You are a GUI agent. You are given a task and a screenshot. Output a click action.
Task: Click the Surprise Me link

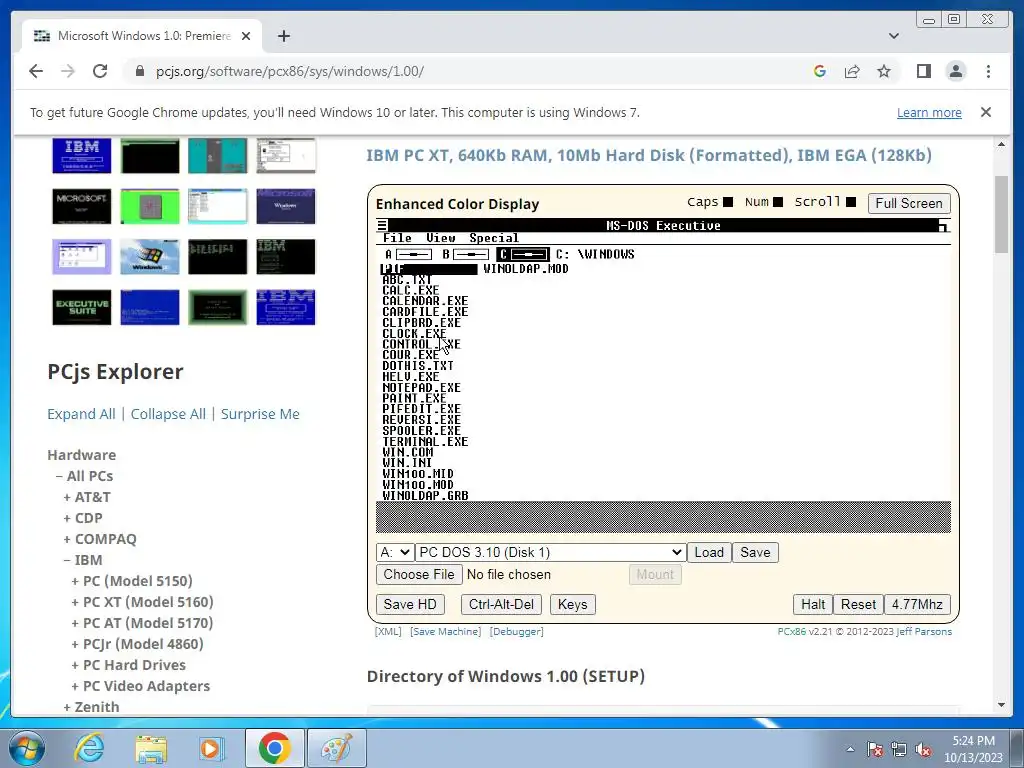260,414
